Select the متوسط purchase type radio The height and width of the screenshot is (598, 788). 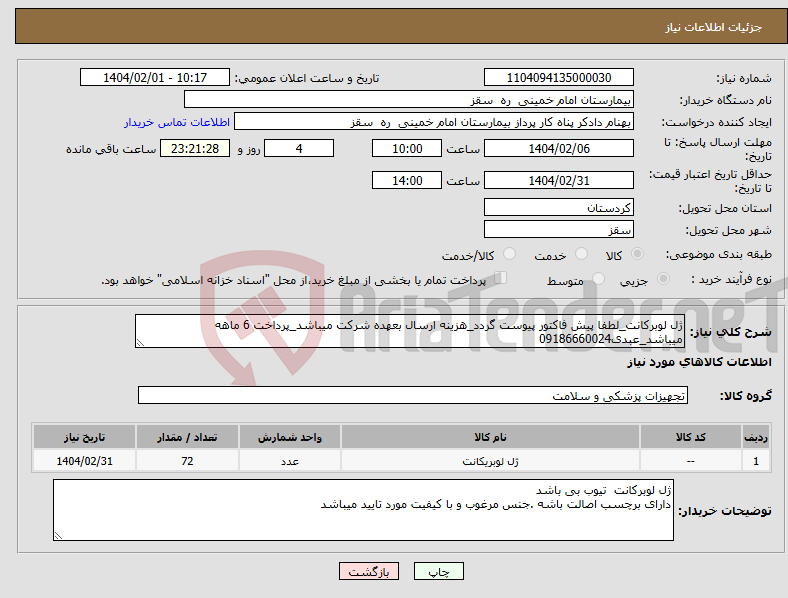pos(599,278)
